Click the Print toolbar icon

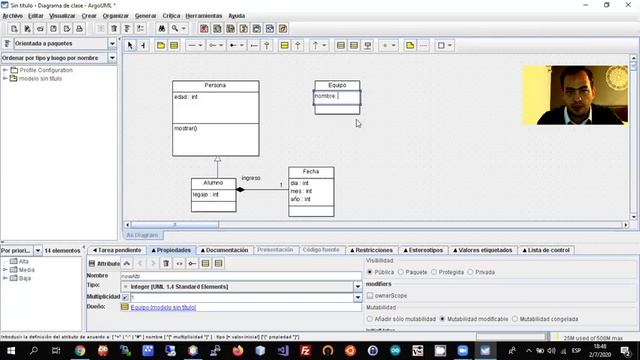click(79, 29)
